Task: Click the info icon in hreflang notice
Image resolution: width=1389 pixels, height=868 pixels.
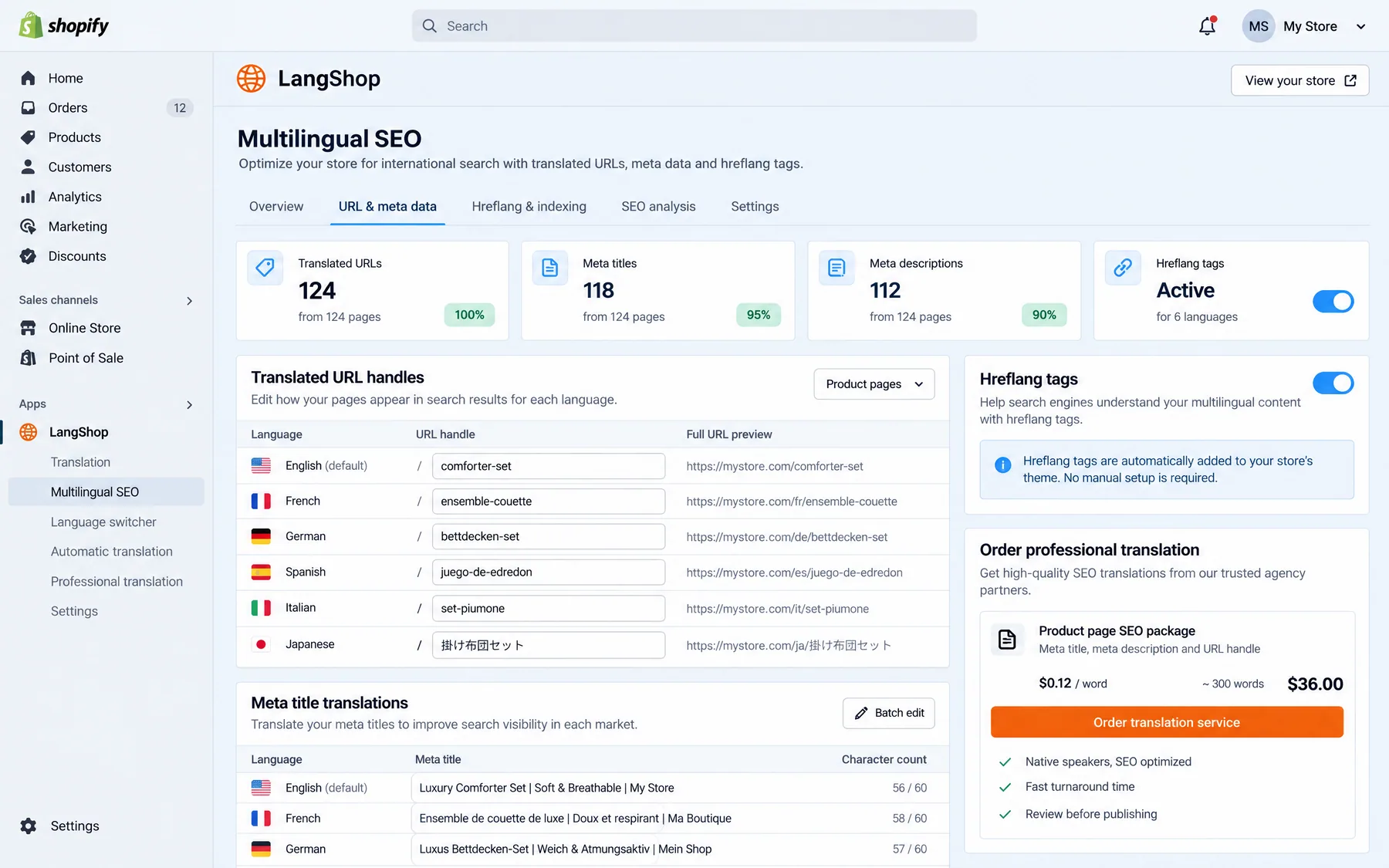Action: pyautogui.click(x=1002, y=464)
